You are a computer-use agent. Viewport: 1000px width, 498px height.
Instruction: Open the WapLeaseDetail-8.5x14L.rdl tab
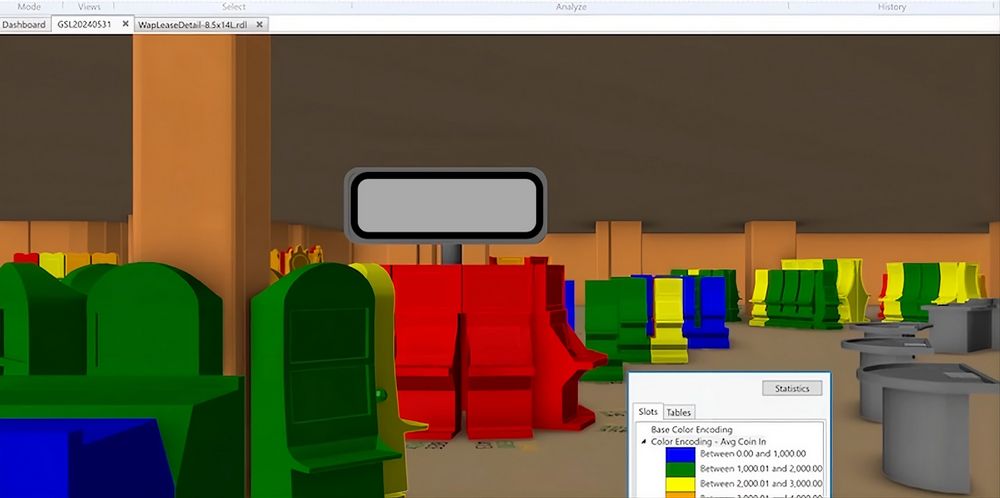194,24
